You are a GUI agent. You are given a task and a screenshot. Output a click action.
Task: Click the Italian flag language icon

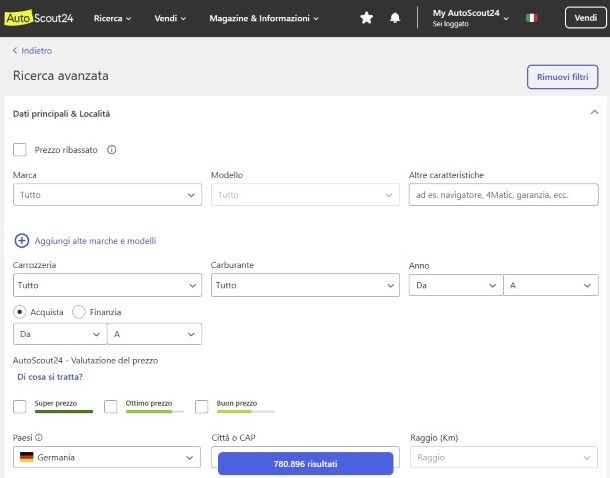532,18
